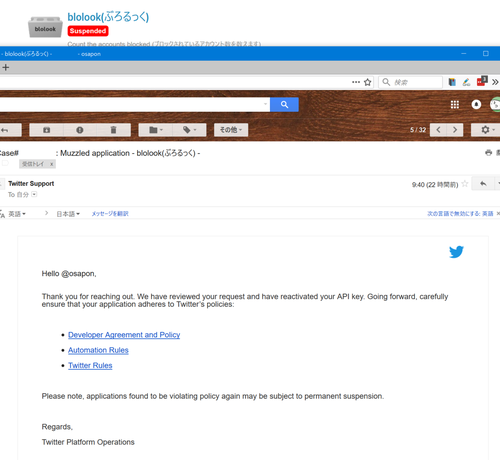Change source language 英語 dropdown
This screenshot has width=500, height=460.
pos(17,214)
